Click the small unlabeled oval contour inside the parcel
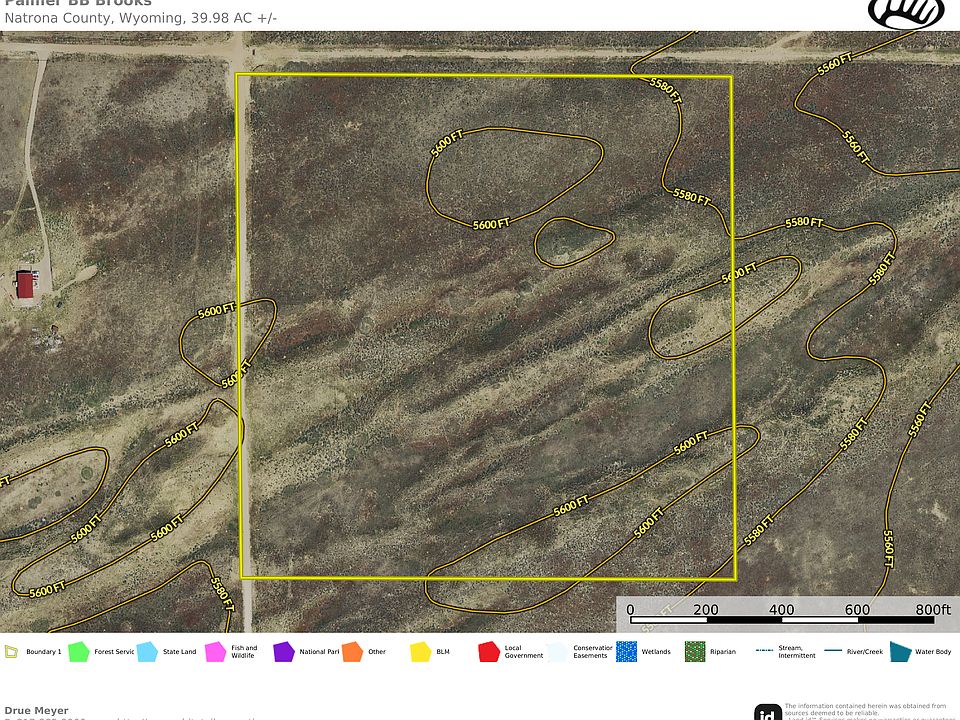960x720 pixels. point(574,242)
